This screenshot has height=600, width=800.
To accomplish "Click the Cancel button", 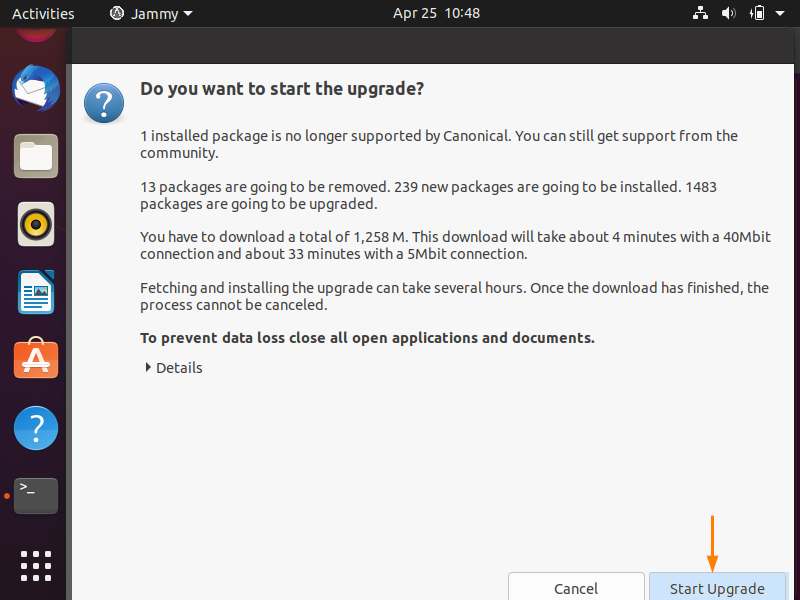I will [576, 588].
